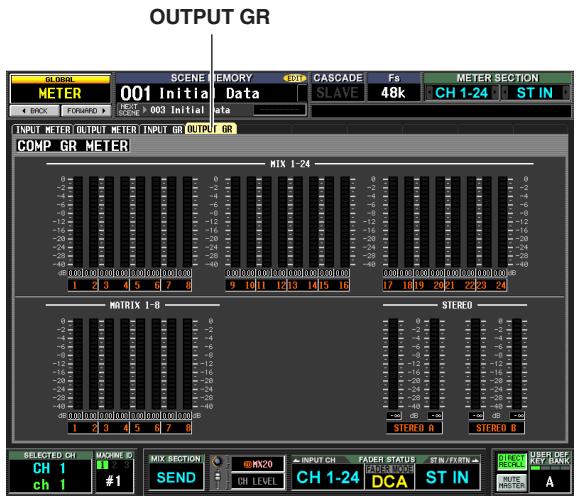576x498 pixels.
Task: Select the MX20 encoder mode field
Action: [258, 464]
